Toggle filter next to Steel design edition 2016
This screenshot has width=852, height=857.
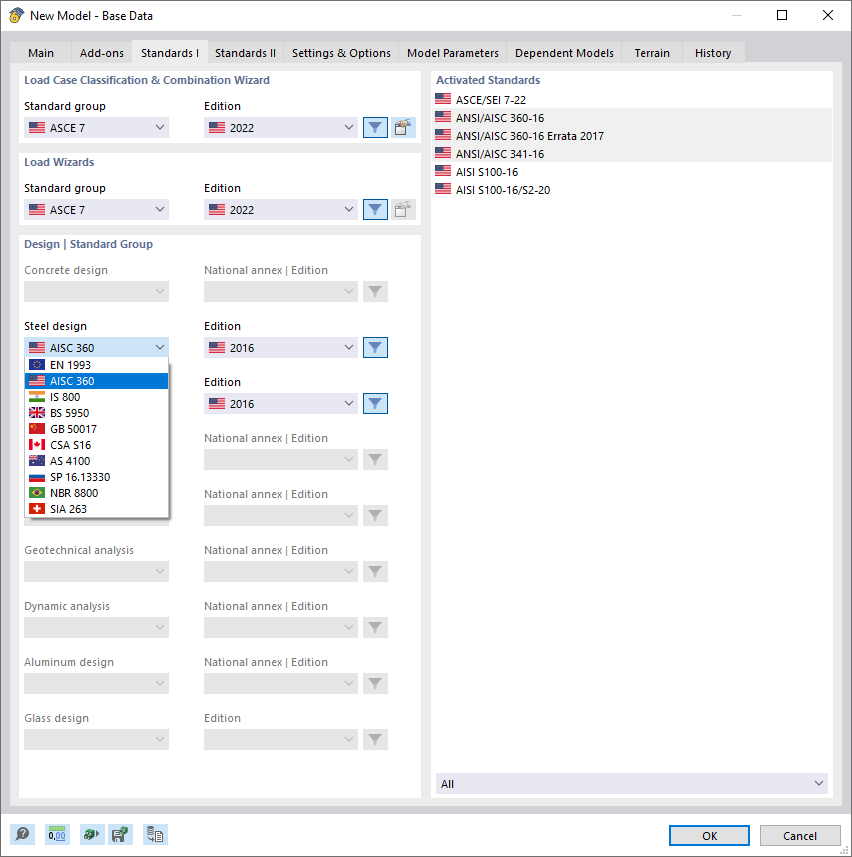click(x=375, y=348)
